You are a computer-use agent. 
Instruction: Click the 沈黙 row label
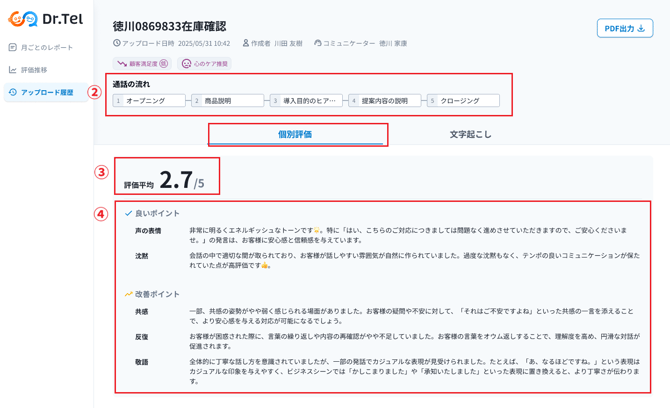(141, 256)
